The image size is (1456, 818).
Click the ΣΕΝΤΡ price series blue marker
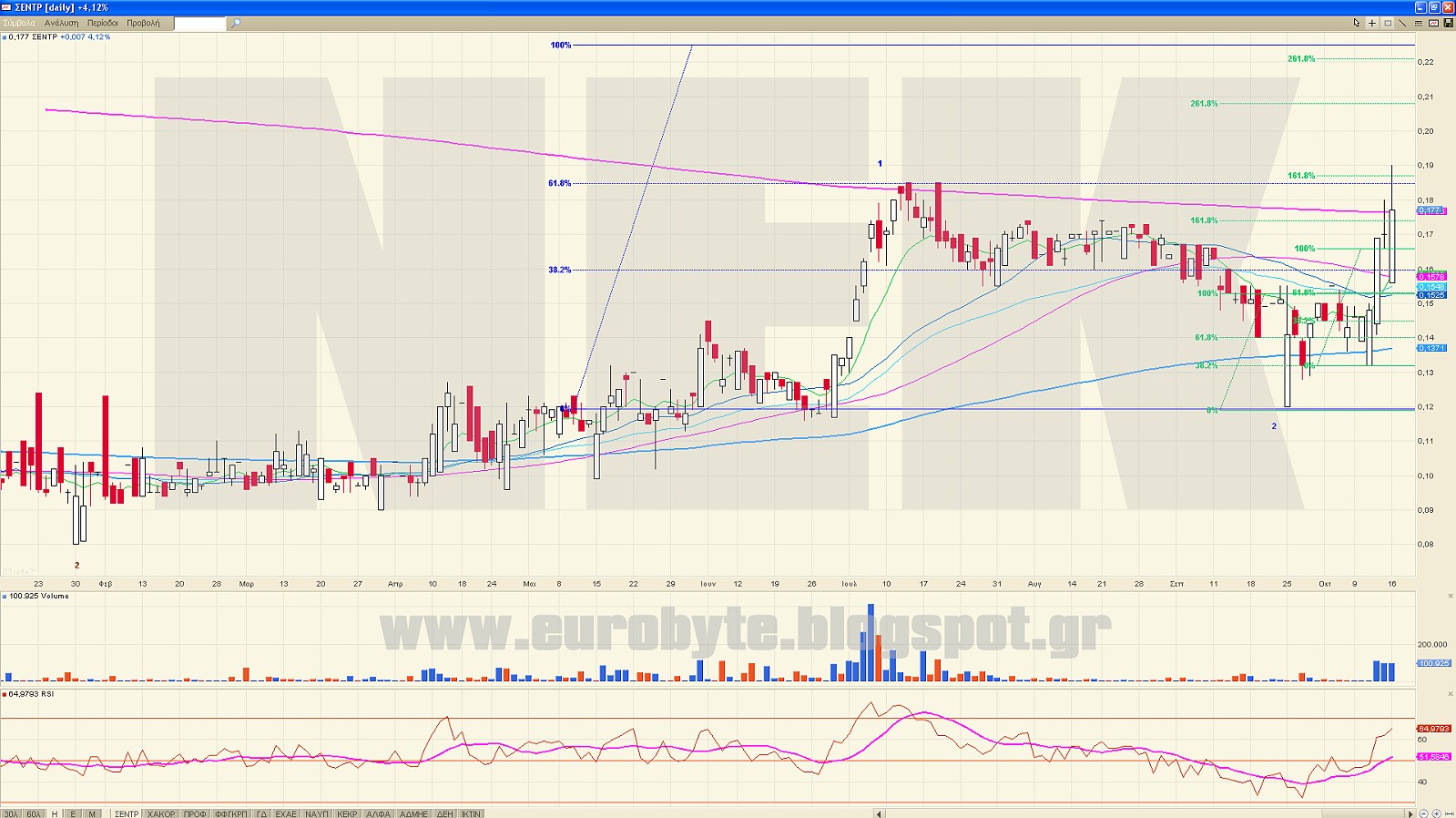pos(5,37)
